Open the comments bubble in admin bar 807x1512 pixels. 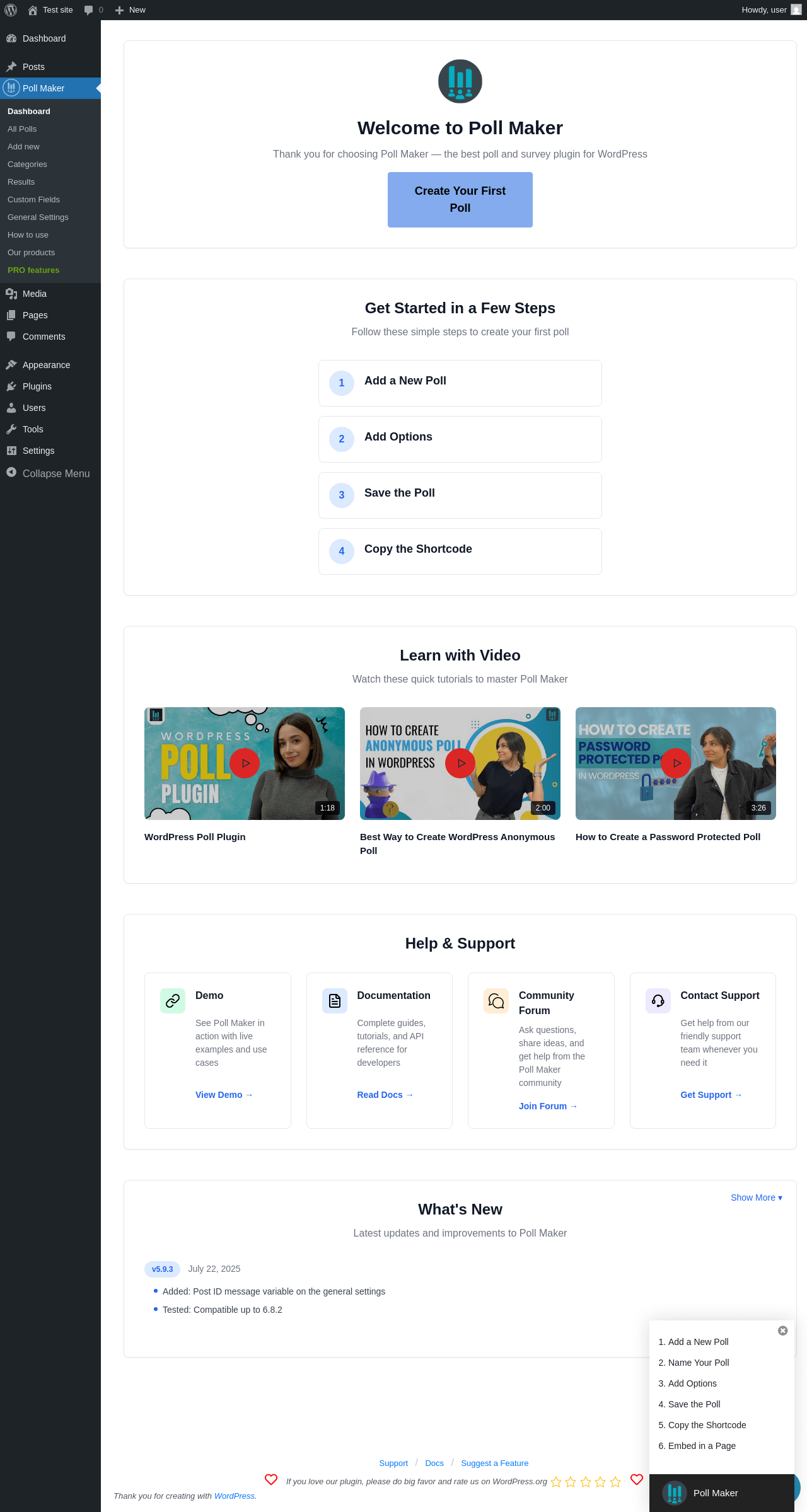88,10
